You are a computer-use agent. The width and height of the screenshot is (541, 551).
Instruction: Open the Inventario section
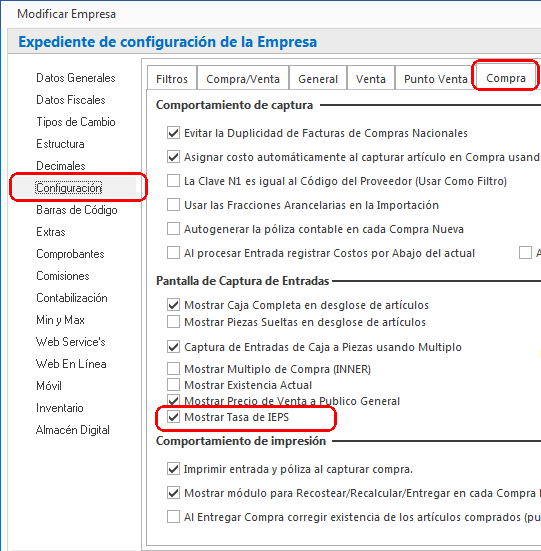pos(60,408)
